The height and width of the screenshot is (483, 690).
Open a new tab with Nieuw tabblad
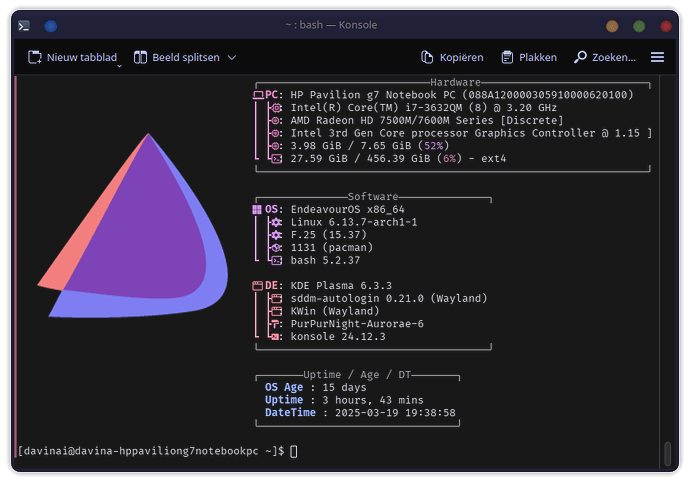[x=73, y=57]
